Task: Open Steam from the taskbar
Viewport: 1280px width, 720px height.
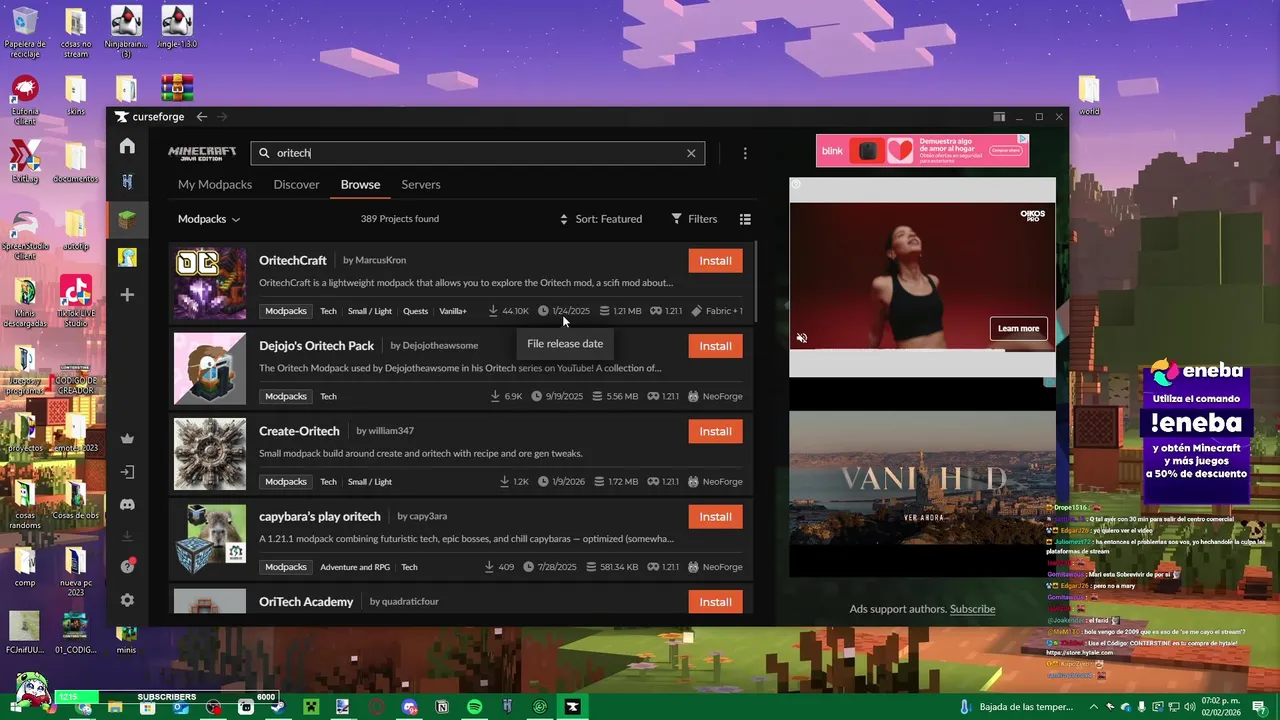Action: click(278, 707)
